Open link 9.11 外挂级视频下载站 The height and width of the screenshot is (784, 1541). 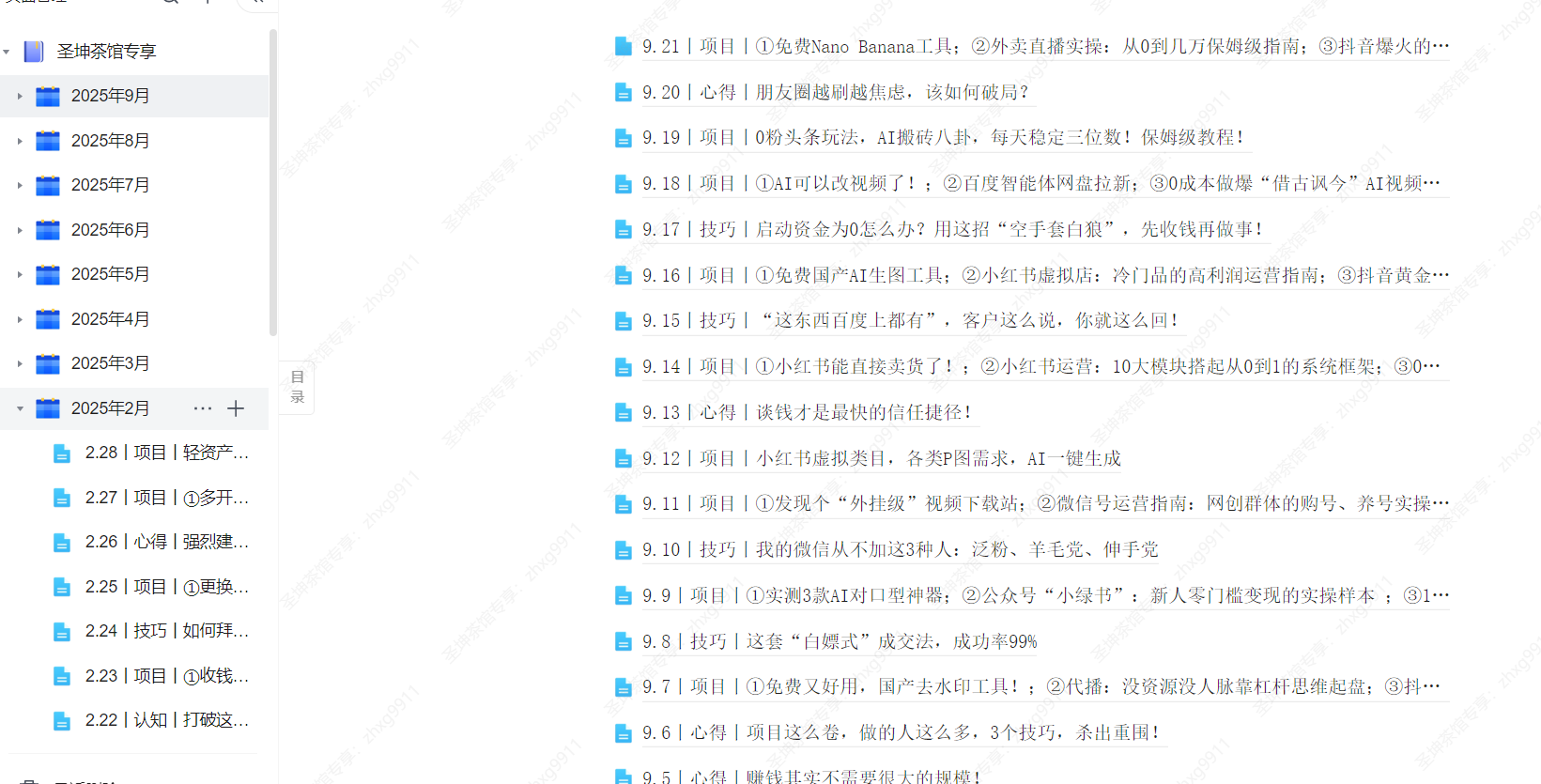(x=1046, y=503)
